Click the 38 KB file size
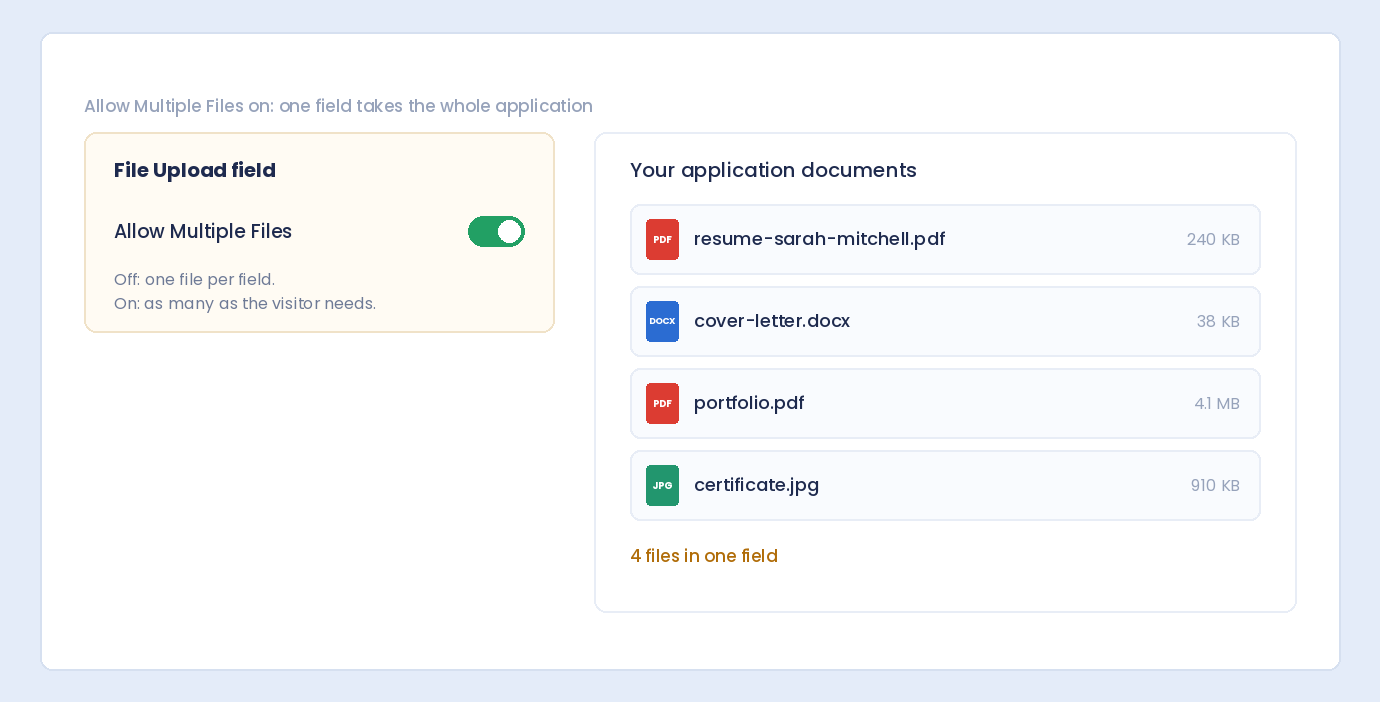1380x702 pixels. [1218, 322]
